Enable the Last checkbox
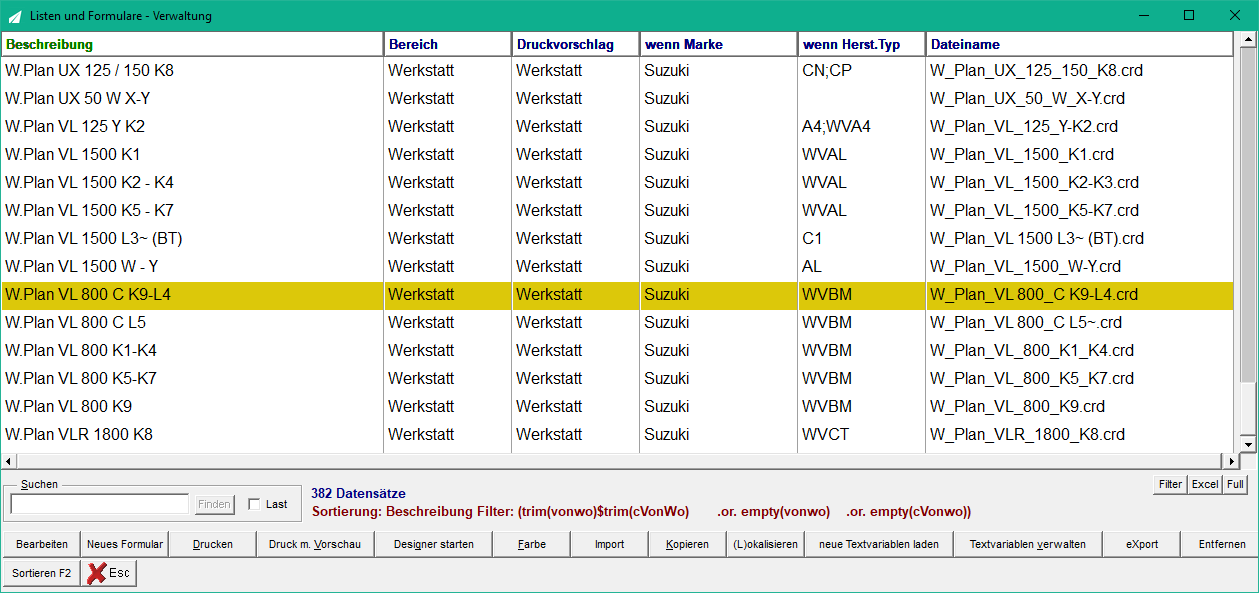This screenshot has width=1259, height=593. pyautogui.click(x=254, y=504)
